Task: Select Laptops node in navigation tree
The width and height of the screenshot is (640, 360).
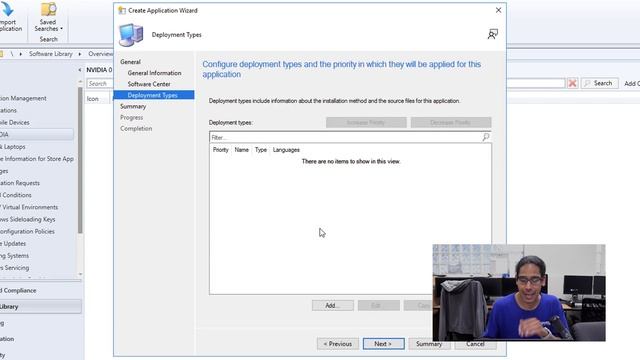Action: (13, 147)
